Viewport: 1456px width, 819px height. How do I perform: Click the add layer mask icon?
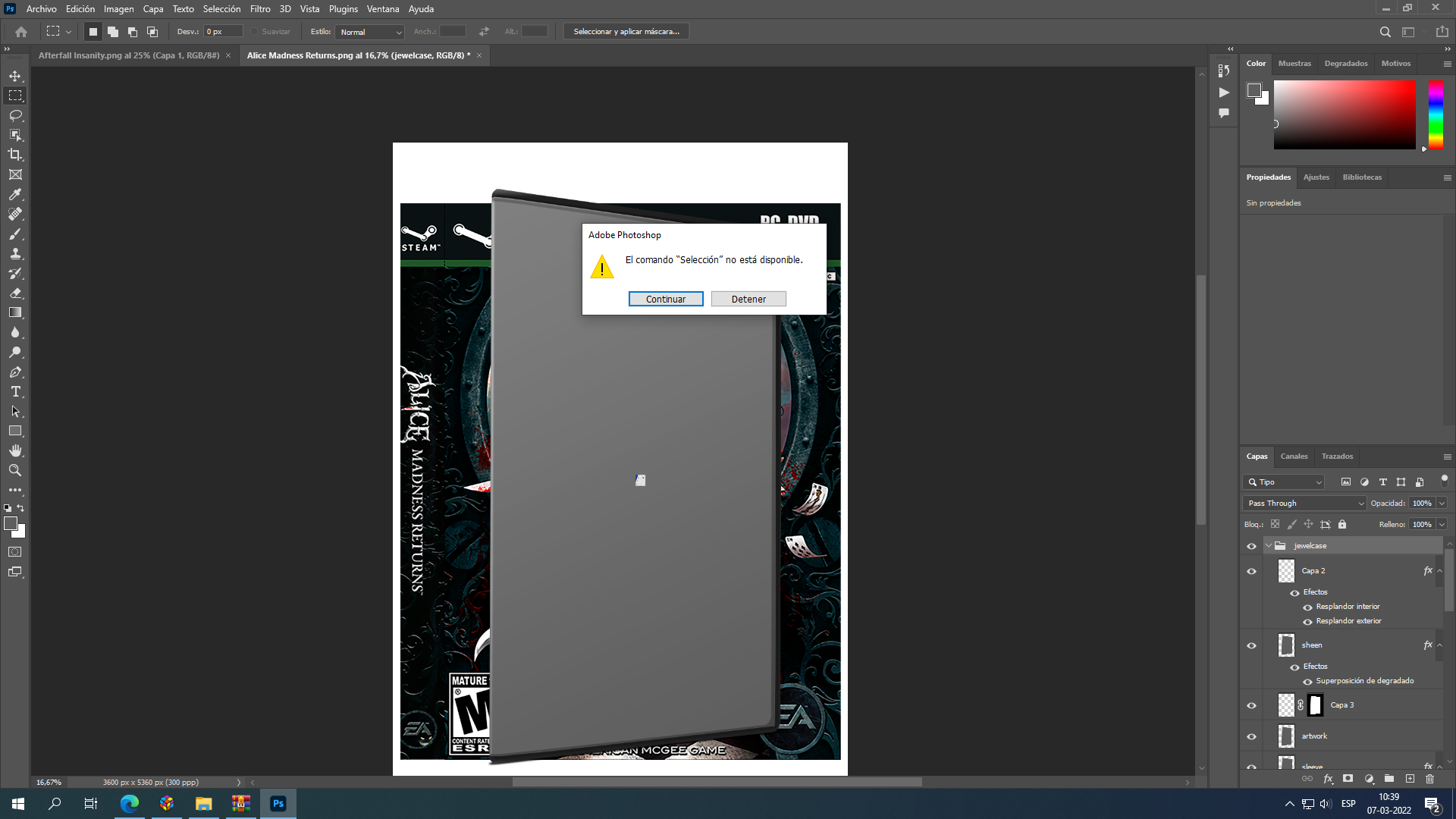[1348, 779]
